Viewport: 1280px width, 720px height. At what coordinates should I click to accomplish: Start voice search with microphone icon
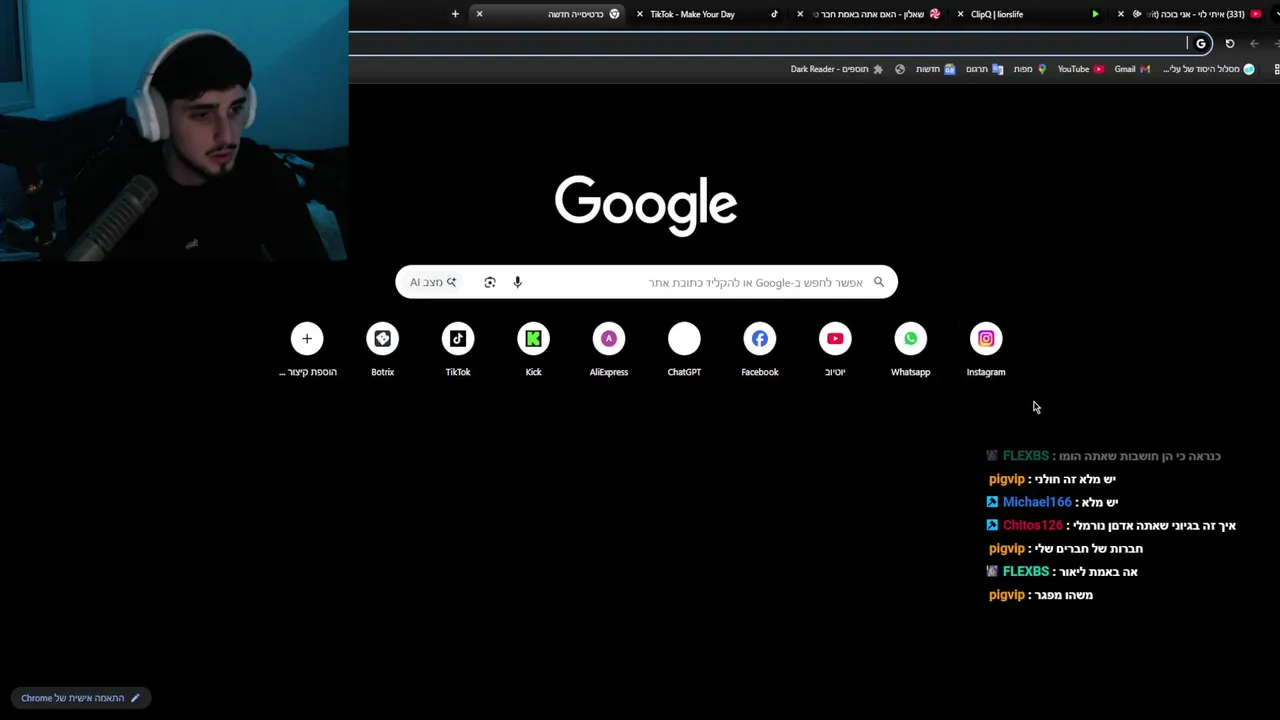517,282
